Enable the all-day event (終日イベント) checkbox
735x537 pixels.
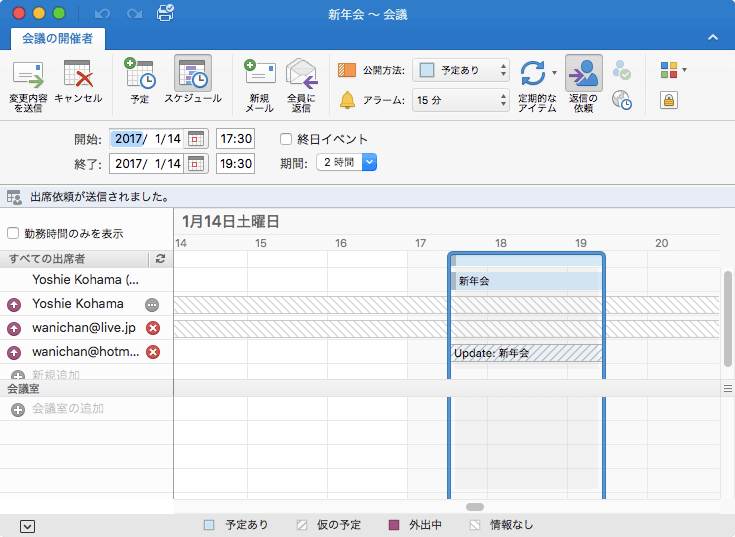click(286, 139)
